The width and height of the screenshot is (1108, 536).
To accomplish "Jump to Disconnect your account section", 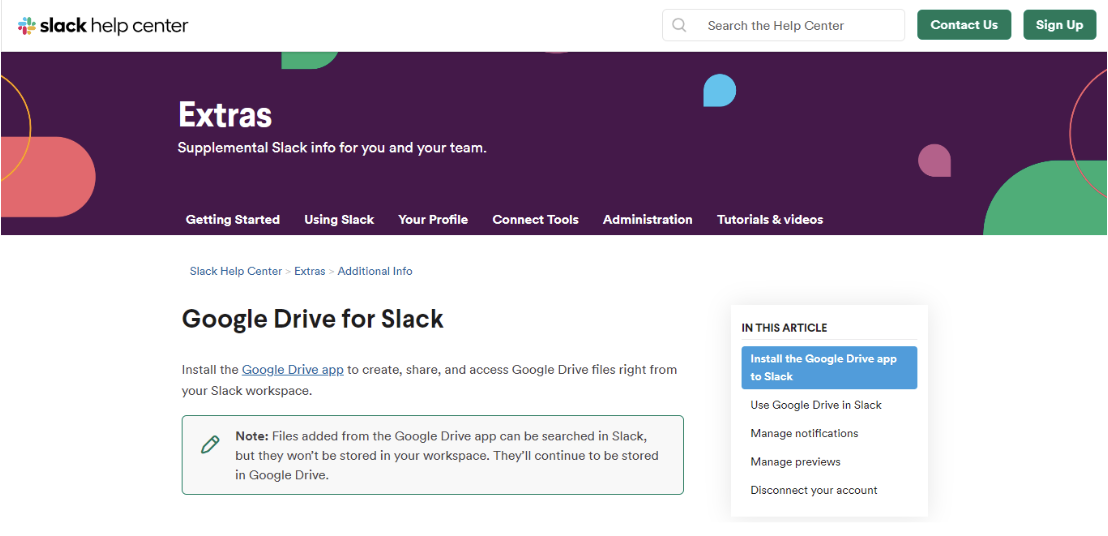I will [814, 490].
